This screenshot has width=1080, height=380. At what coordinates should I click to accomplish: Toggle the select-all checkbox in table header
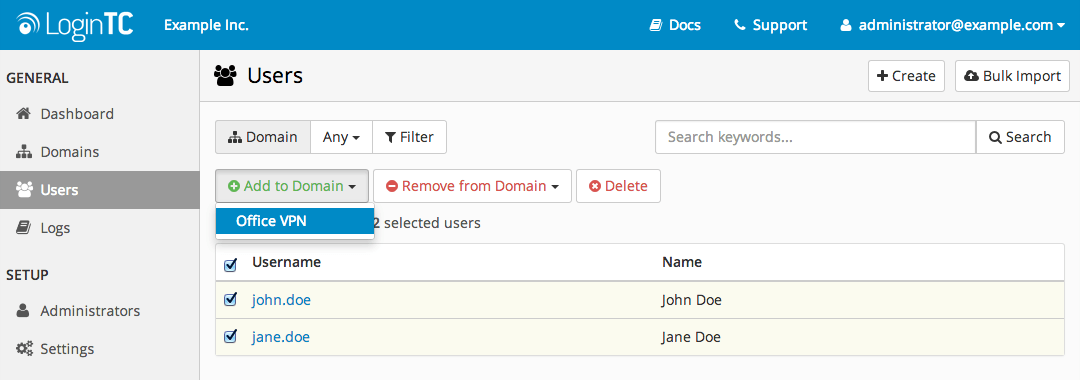tap(231, 264)
